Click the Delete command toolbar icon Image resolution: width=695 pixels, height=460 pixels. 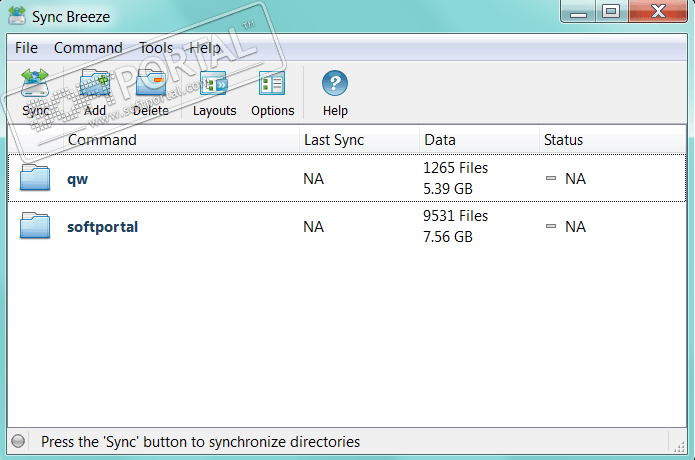151,83
